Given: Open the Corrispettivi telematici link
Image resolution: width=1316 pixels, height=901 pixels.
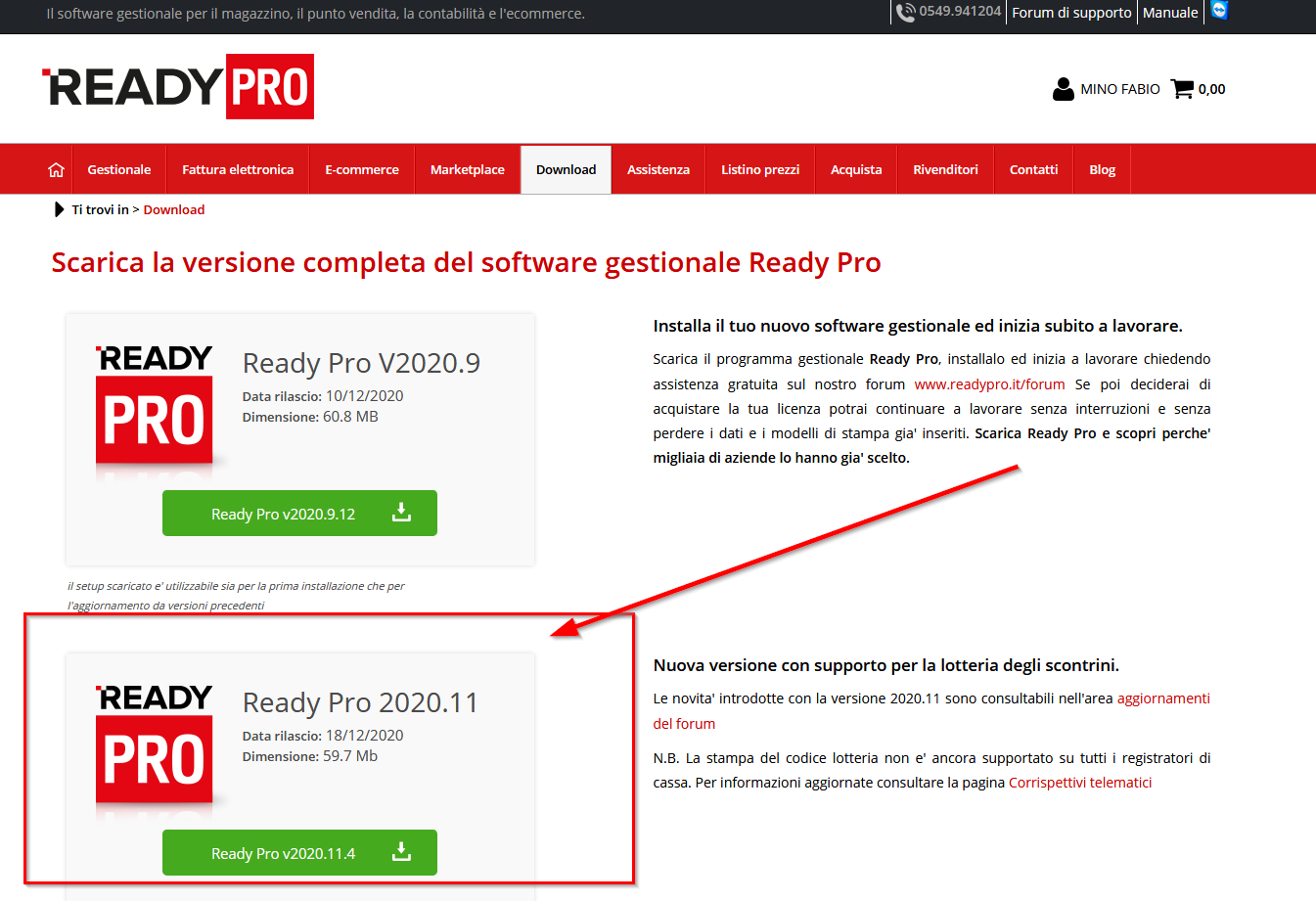Looking at the screenshot, I should 1080,783.
